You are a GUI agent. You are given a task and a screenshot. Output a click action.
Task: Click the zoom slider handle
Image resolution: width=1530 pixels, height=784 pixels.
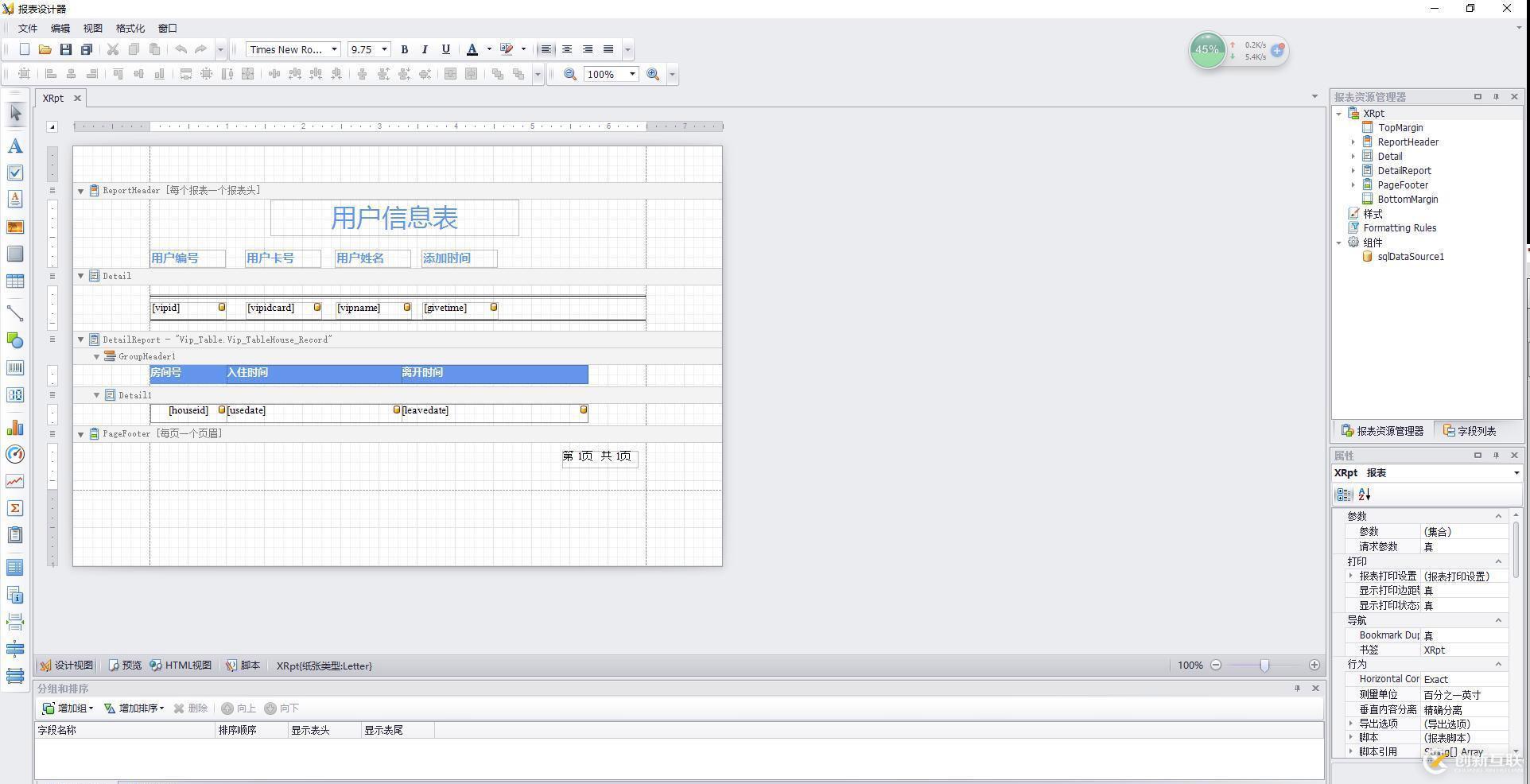pyautogui.click(x=1264, y=666)
